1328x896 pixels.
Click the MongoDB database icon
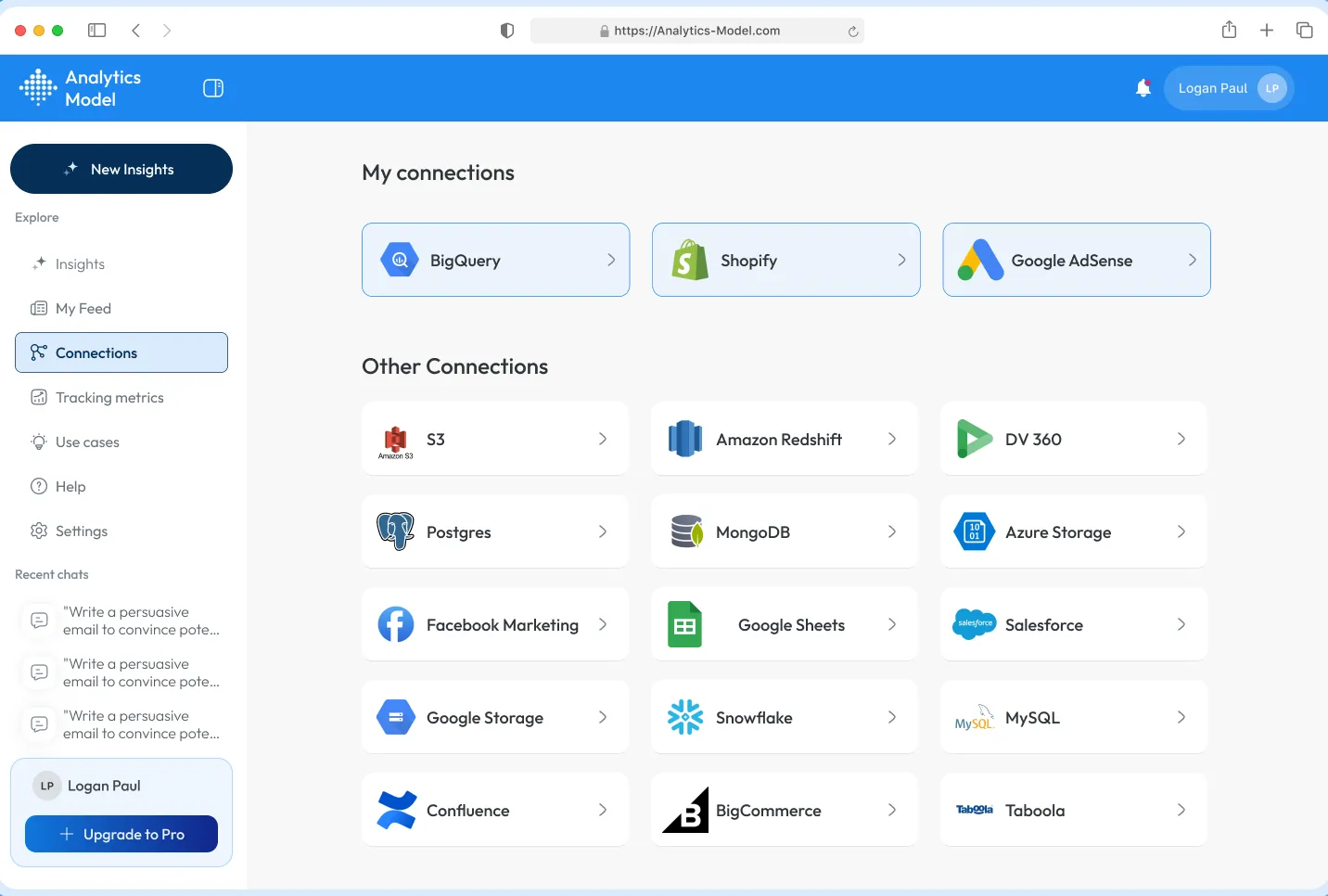(687, 531)
